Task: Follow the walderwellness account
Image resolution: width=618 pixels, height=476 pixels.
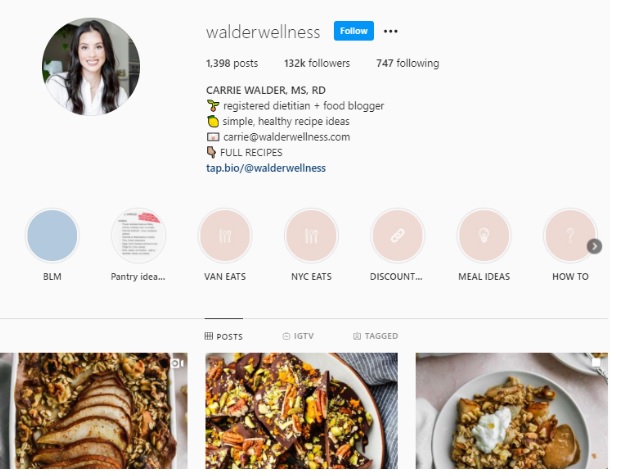Action: pos(354,31)
